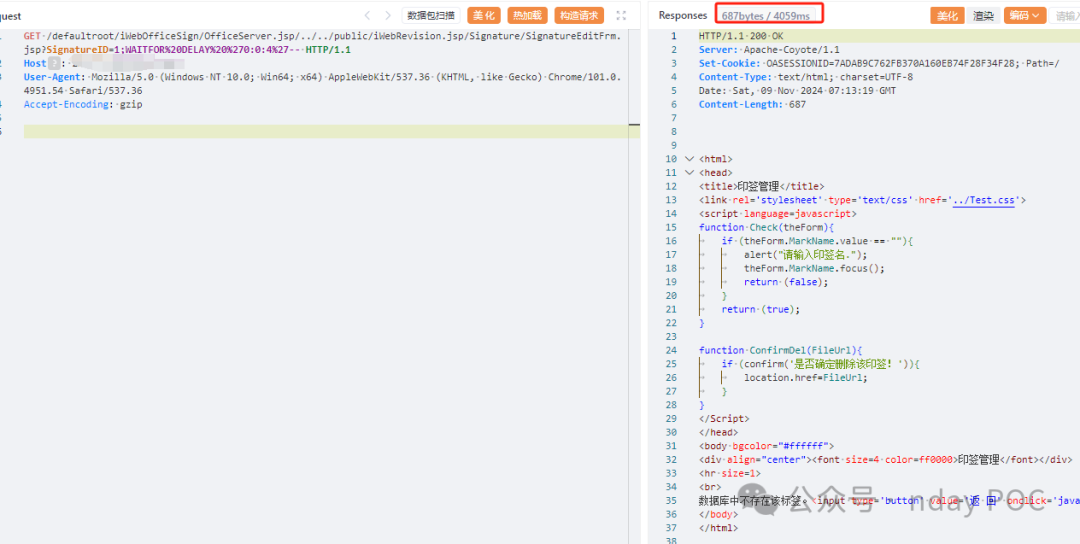Open the 编码 dropdown
The image size is (1080, 544).
(x=1025, y=16)
